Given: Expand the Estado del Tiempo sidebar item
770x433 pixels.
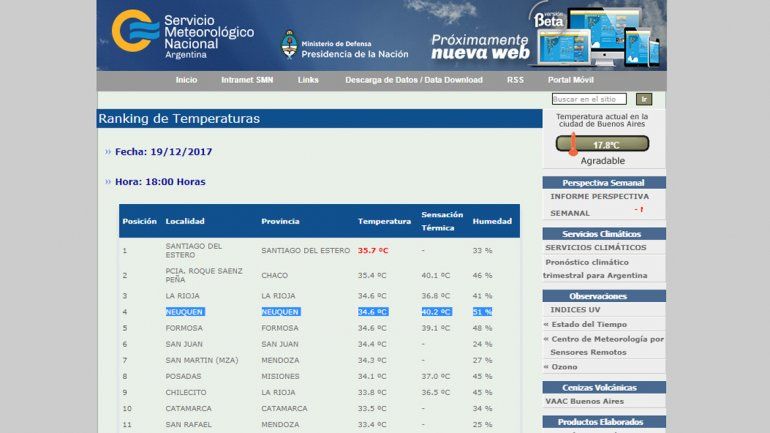Looking at the screenshot, I should tap(589, 324).
